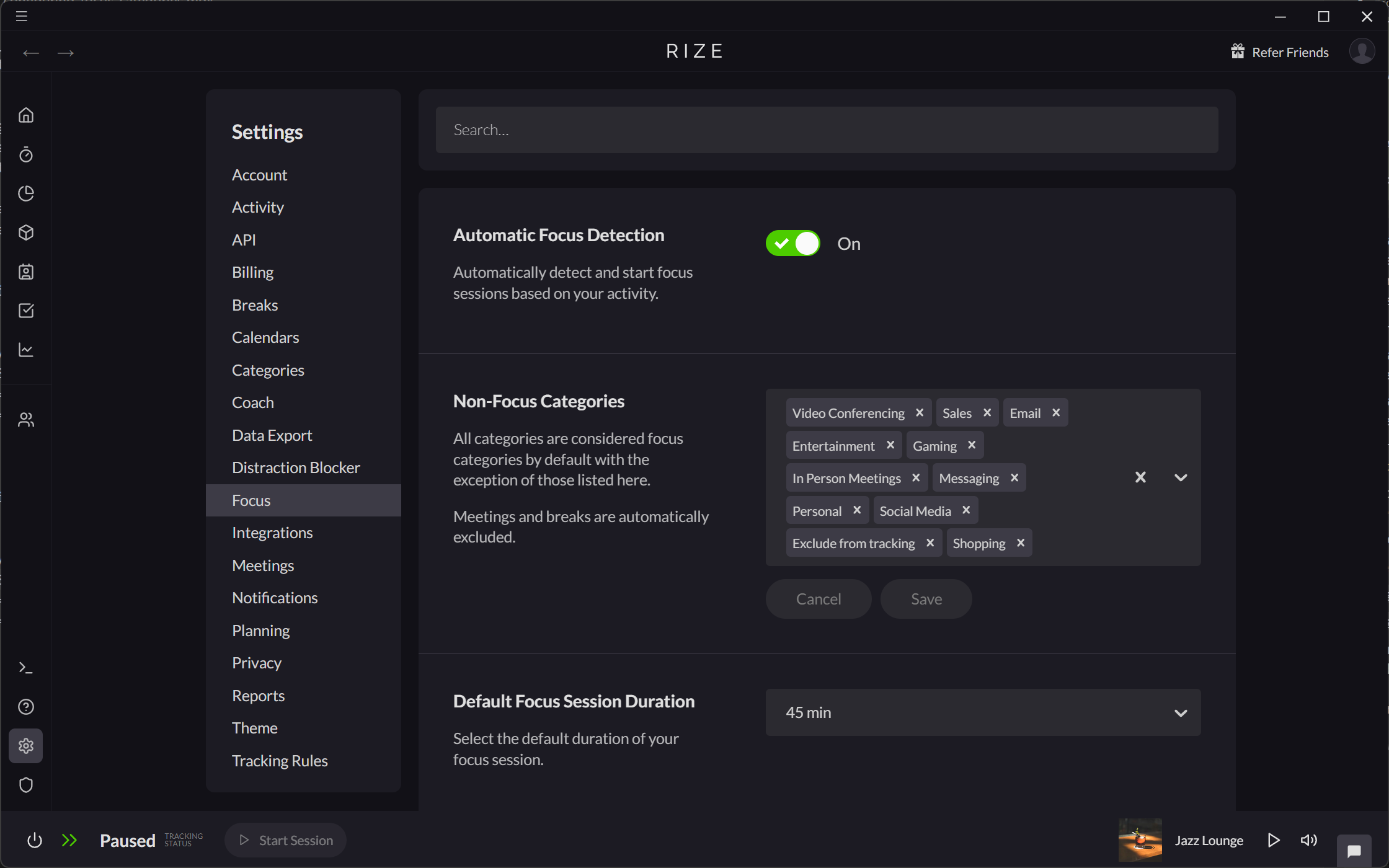Save the Non-Focus Categories changes
Image resolution: width=1389 pixels, height=868 pixels.
tap(926, 598)
